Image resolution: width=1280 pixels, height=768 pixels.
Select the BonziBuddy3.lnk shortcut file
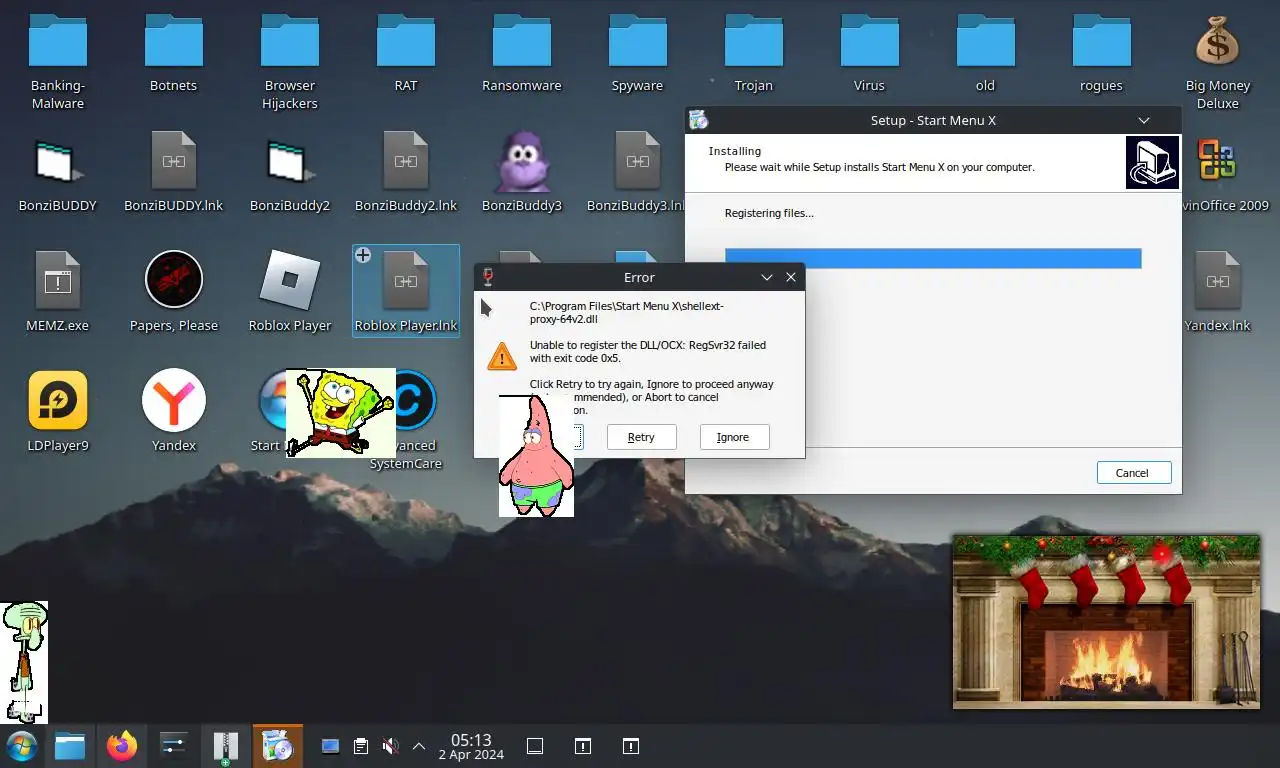pyautogui.click(x=638, y=160)
